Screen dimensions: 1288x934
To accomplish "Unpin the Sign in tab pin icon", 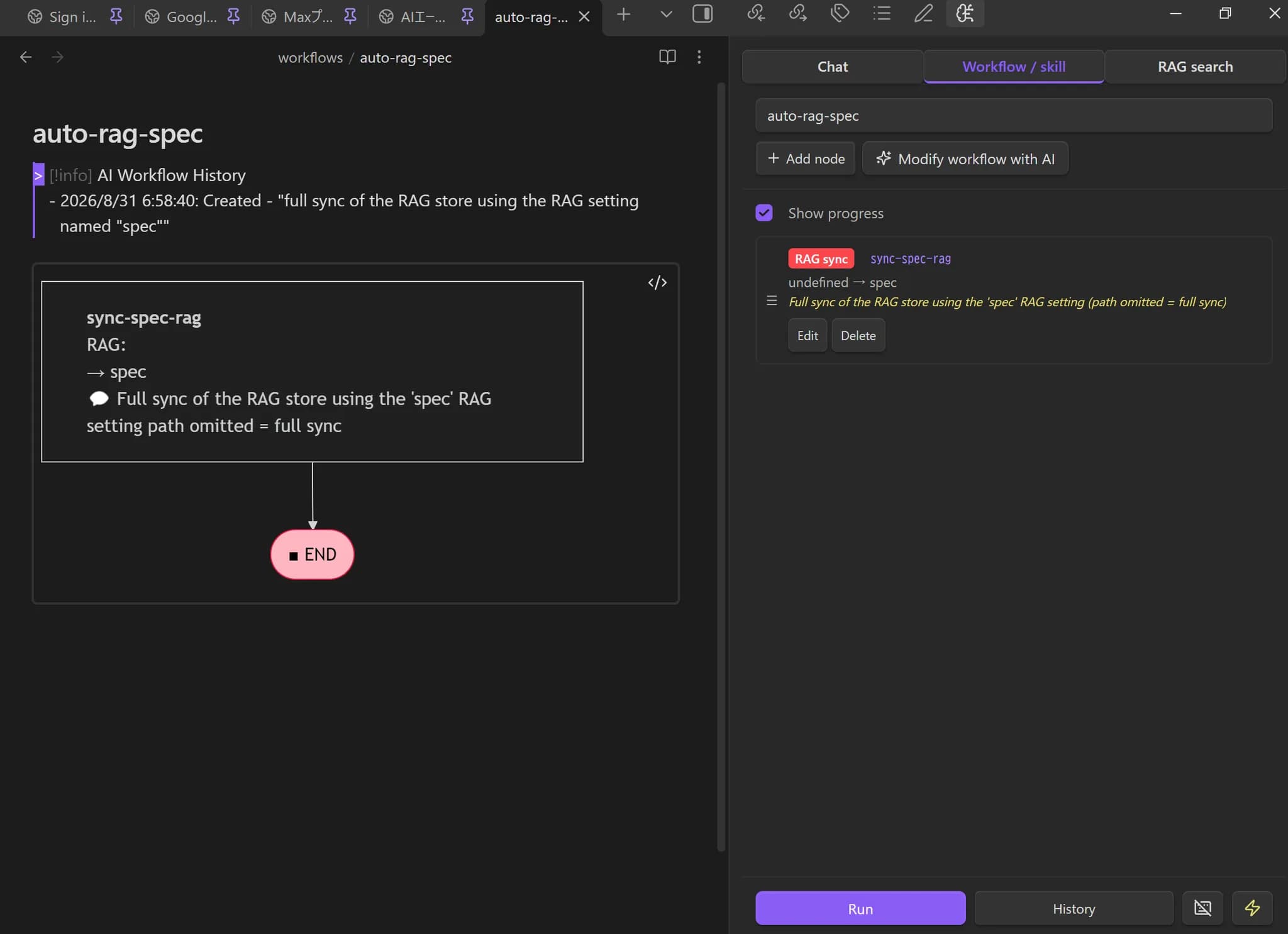I will coord(116,16).
